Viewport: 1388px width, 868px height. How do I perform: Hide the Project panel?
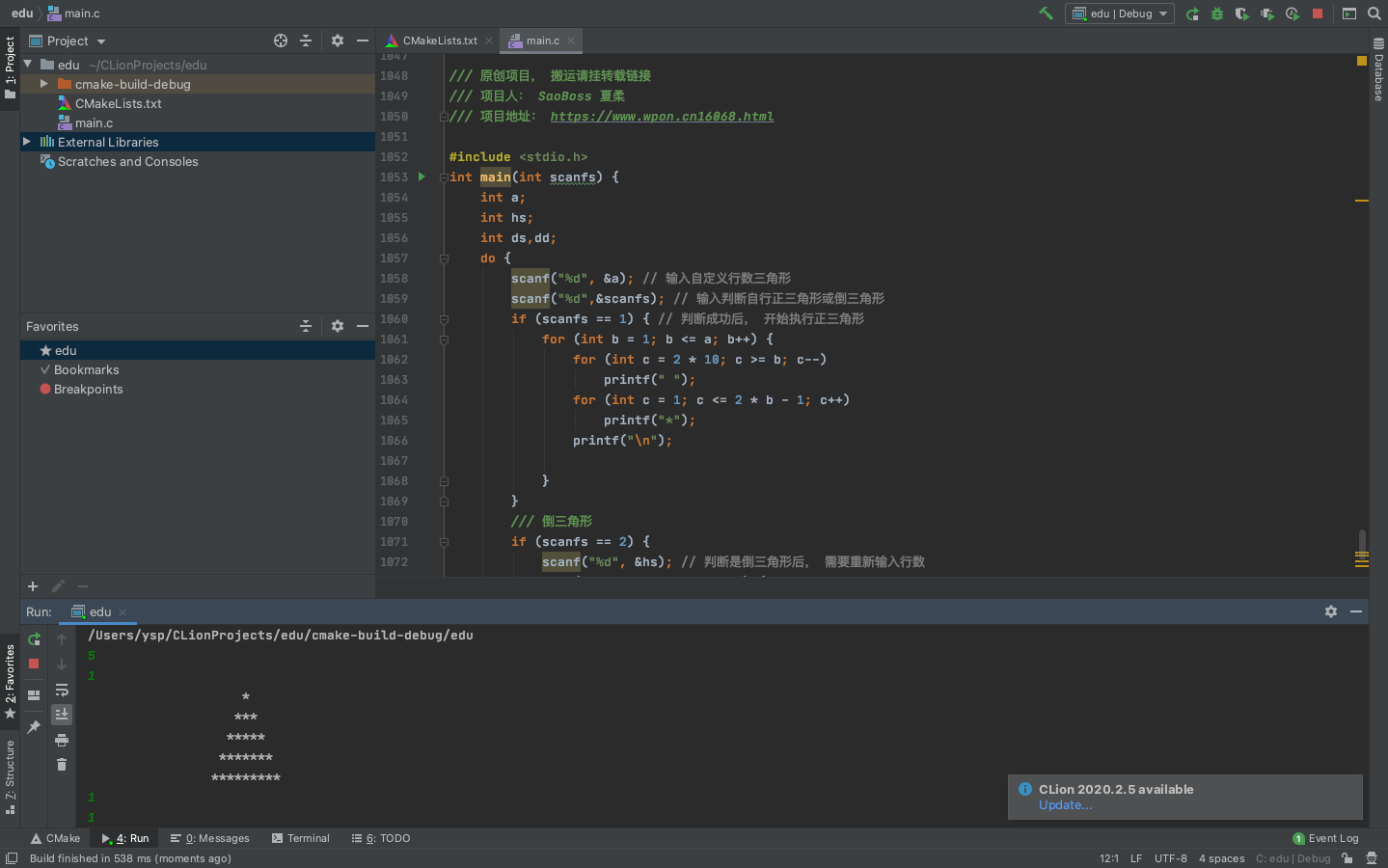363,41
